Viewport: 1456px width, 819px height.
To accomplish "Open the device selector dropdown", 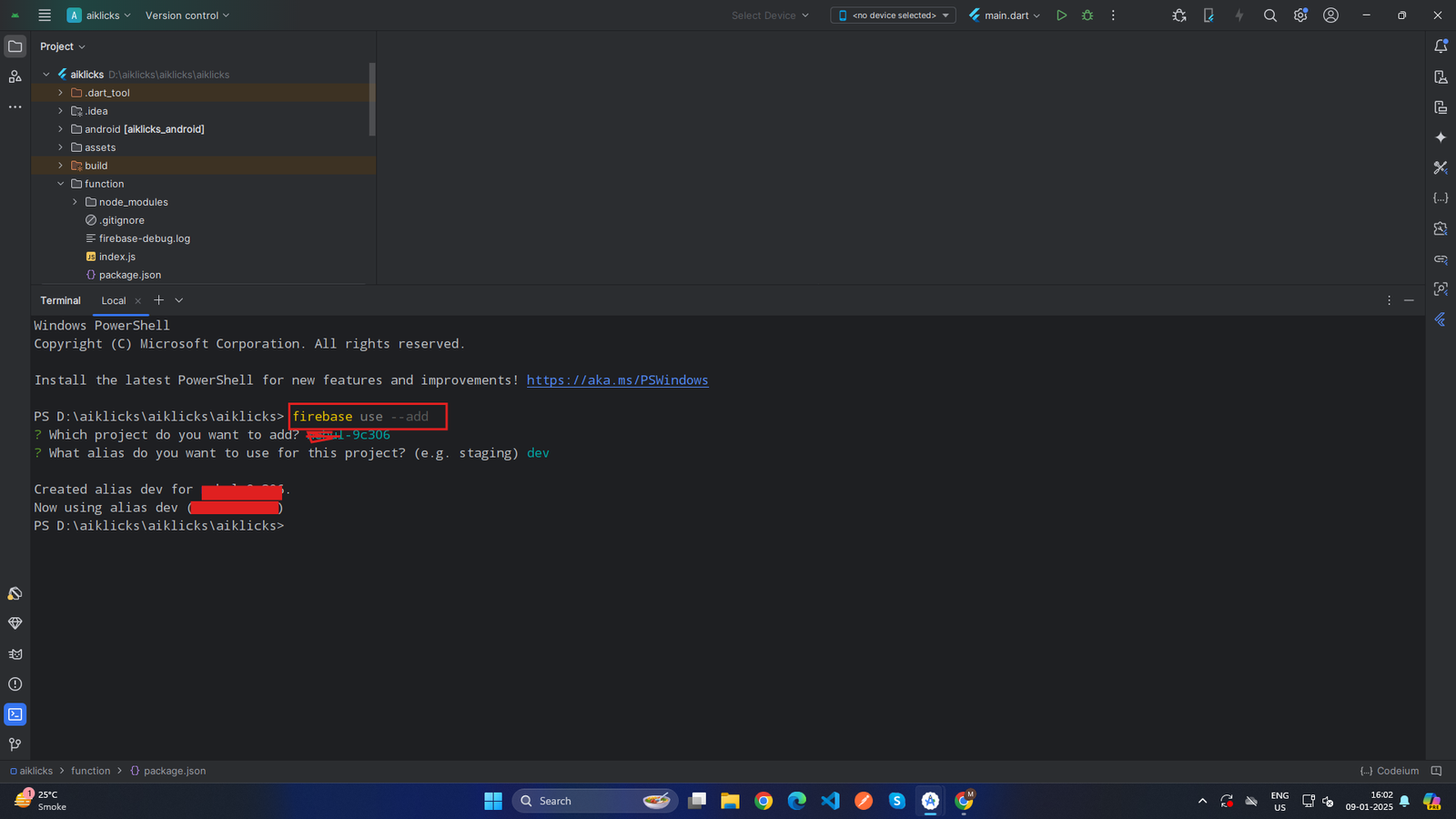I will 893,15.
